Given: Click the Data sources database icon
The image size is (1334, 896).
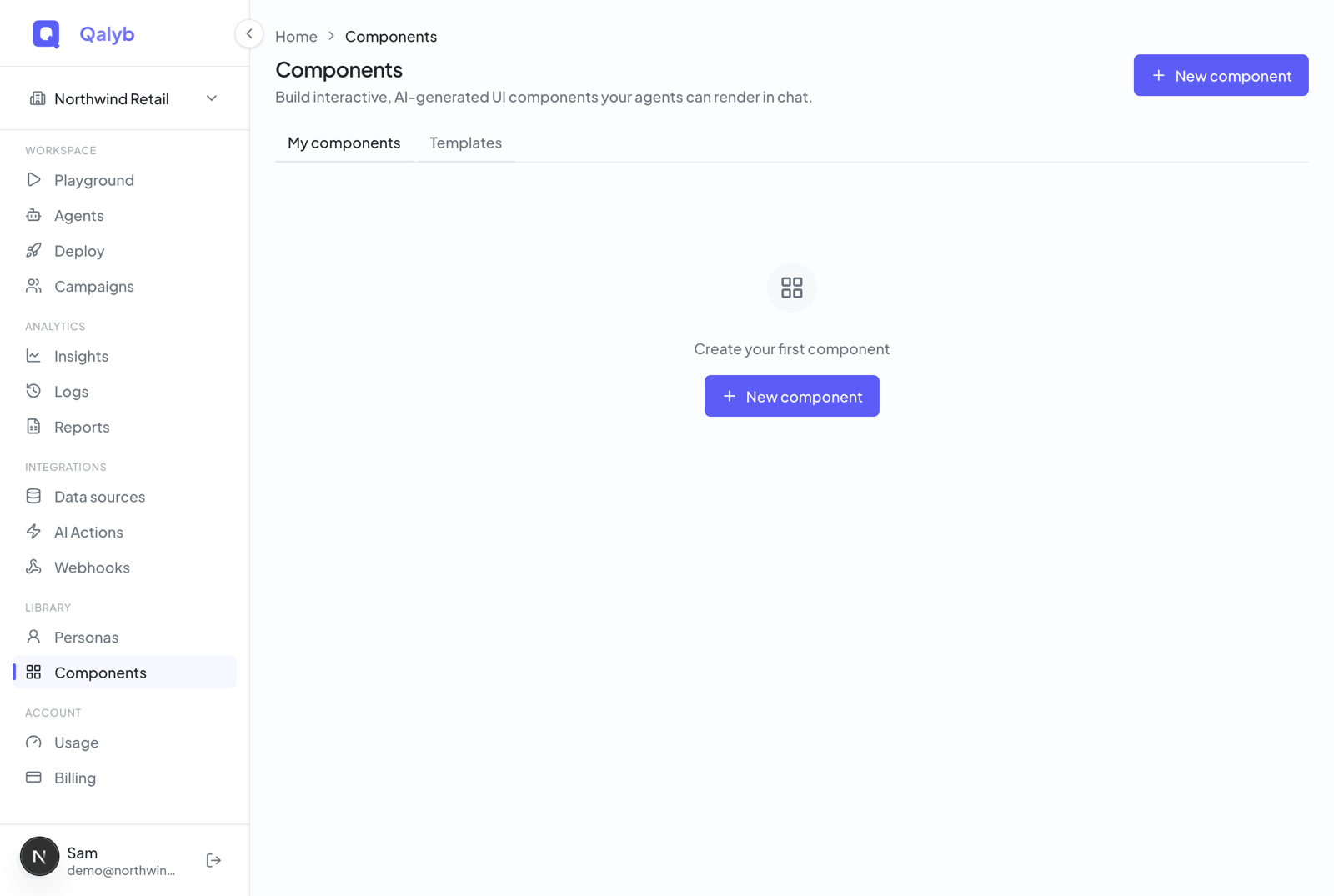Looking at the screenshot, I should [x=33, y=497].
